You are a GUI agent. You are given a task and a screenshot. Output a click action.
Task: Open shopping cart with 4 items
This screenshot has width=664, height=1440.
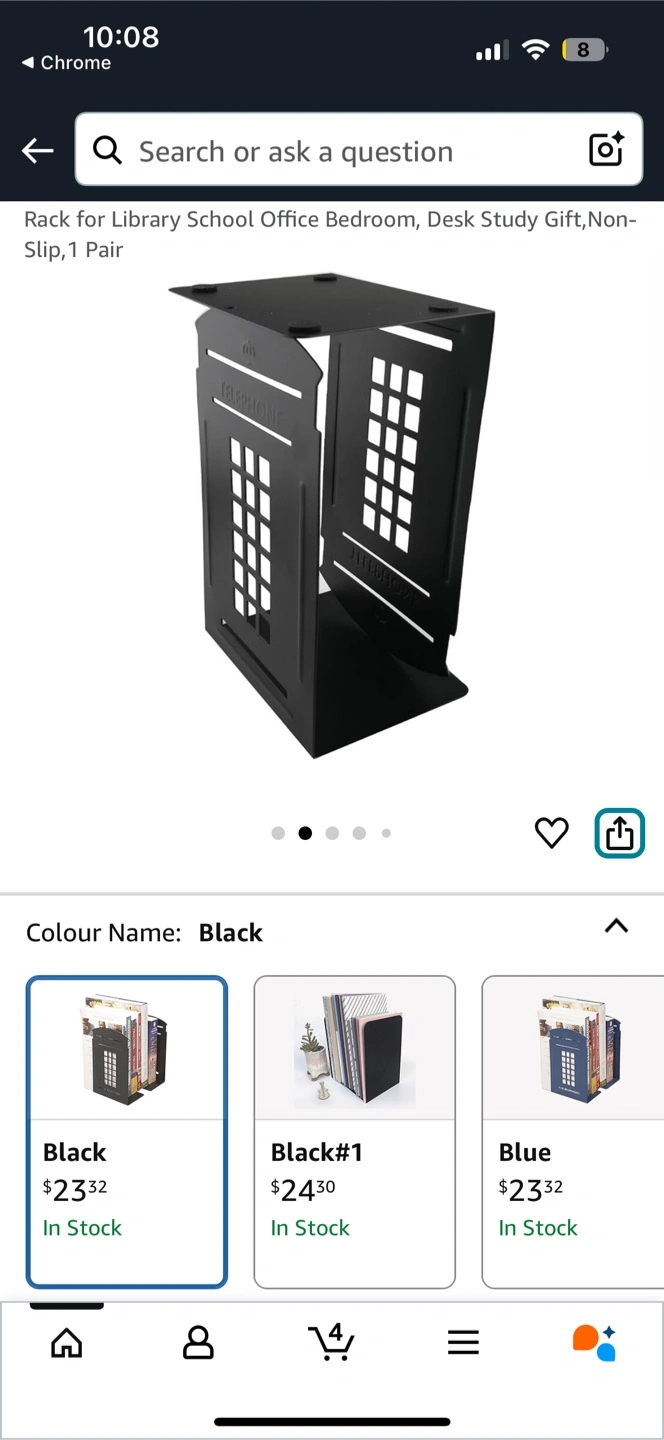point(331,1341)
